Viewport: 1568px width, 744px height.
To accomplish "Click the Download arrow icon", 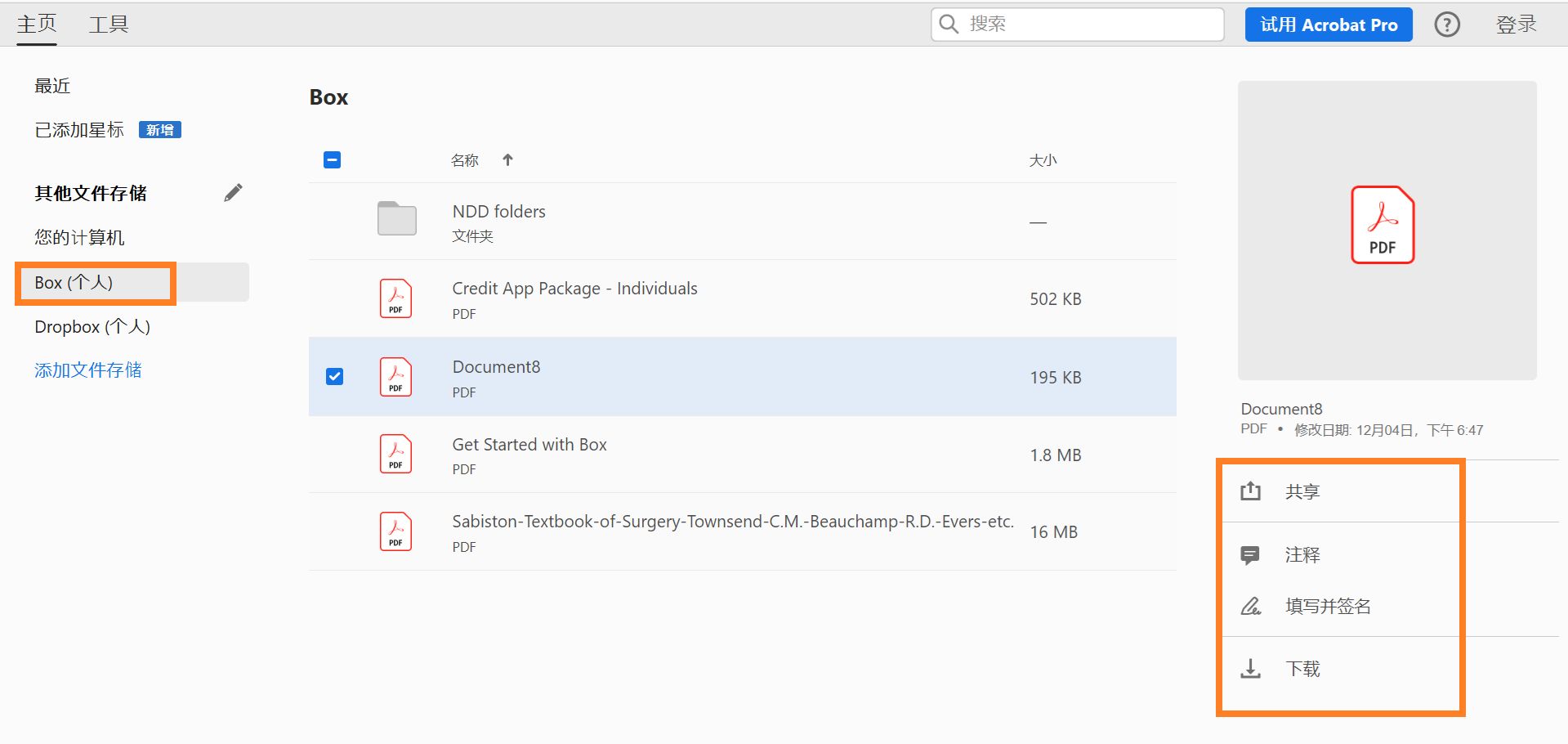I will (x=1250, y=669).
